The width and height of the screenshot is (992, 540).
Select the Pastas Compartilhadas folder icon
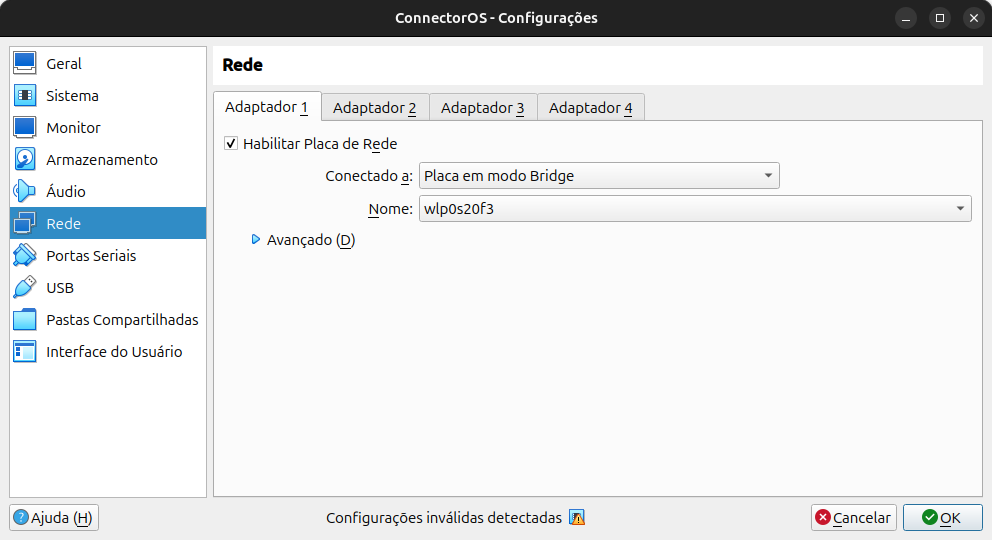[25, 319]
